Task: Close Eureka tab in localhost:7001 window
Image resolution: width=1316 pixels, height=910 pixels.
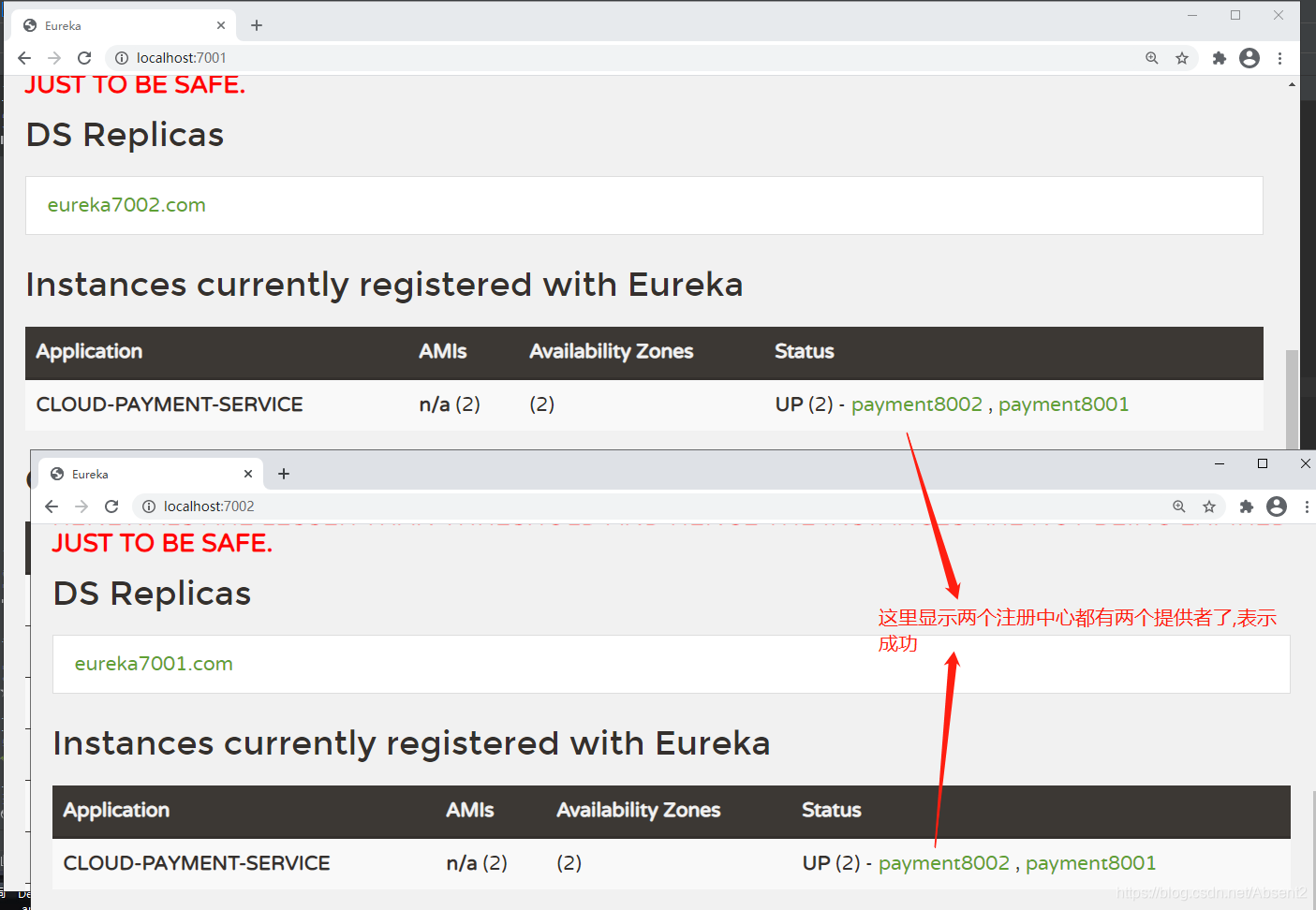Action: click(x=221, y=25)
